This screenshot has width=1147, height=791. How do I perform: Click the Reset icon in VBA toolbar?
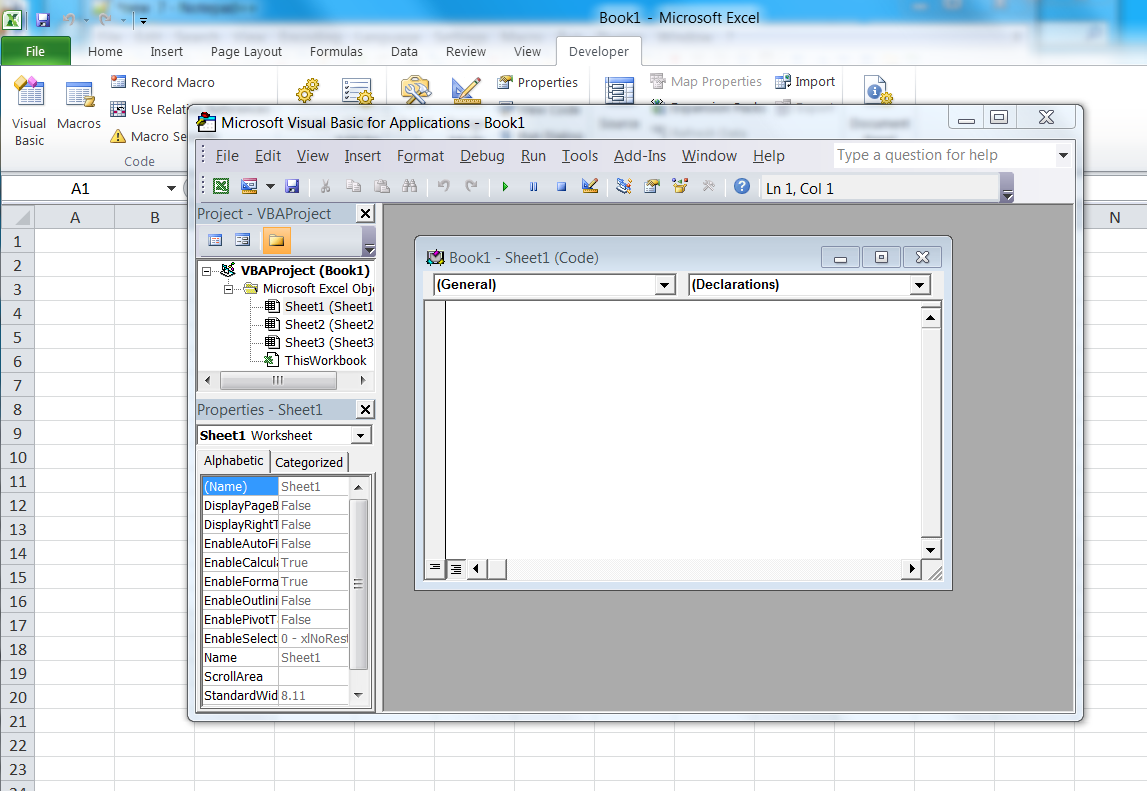pos(561,186)
